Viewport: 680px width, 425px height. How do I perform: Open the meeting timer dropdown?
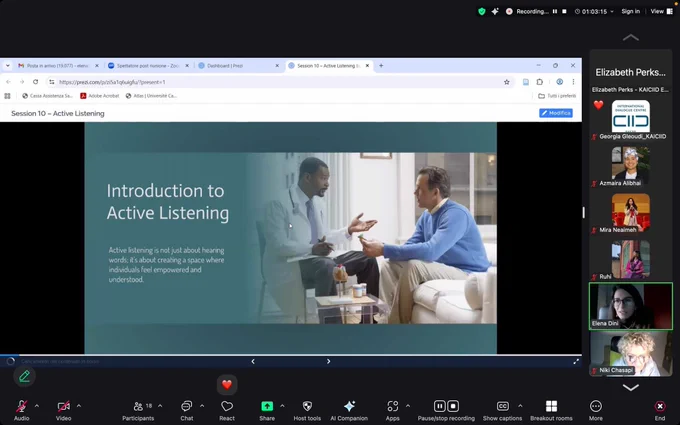click(594, 11)
